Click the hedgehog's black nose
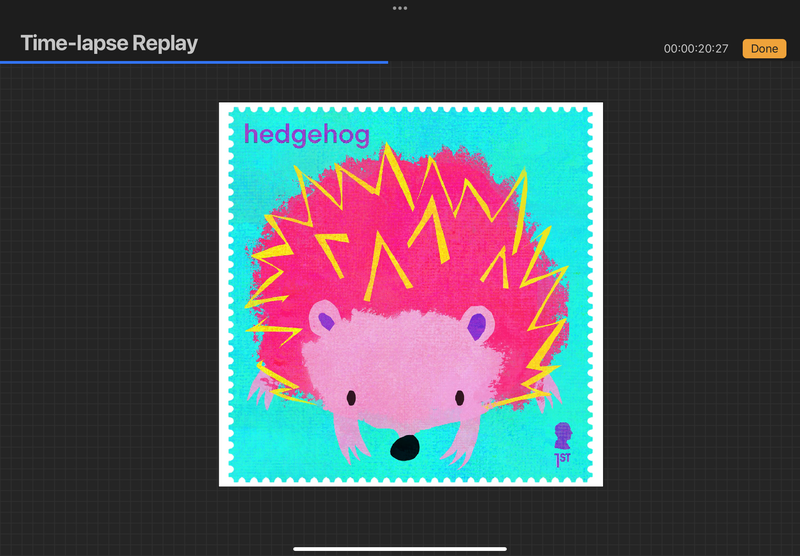This screenshot has height=556, width=800. tap(404, 448)
